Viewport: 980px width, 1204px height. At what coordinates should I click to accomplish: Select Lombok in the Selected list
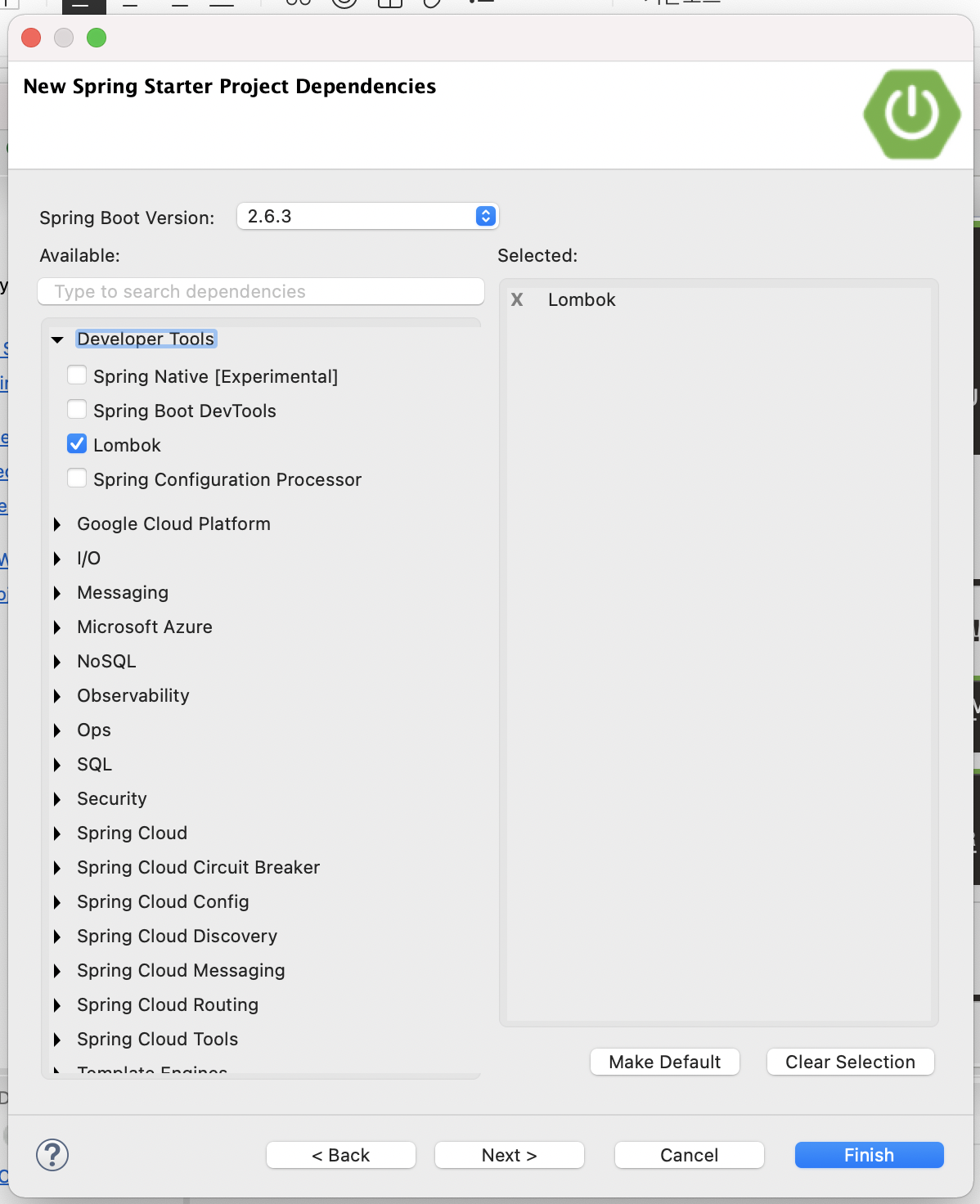point(582,300)
